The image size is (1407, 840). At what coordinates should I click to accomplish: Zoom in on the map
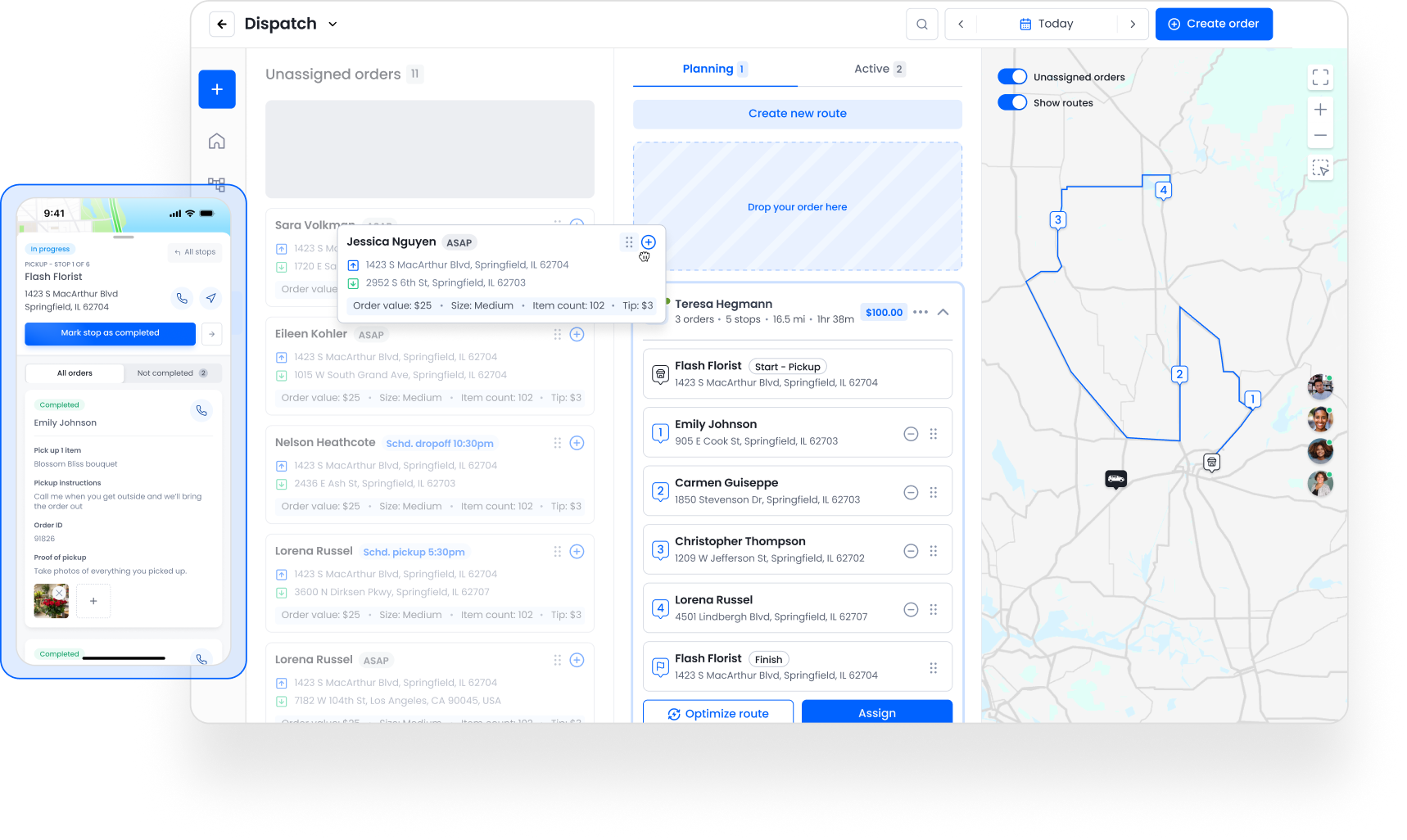click(x=1320, y=109)
